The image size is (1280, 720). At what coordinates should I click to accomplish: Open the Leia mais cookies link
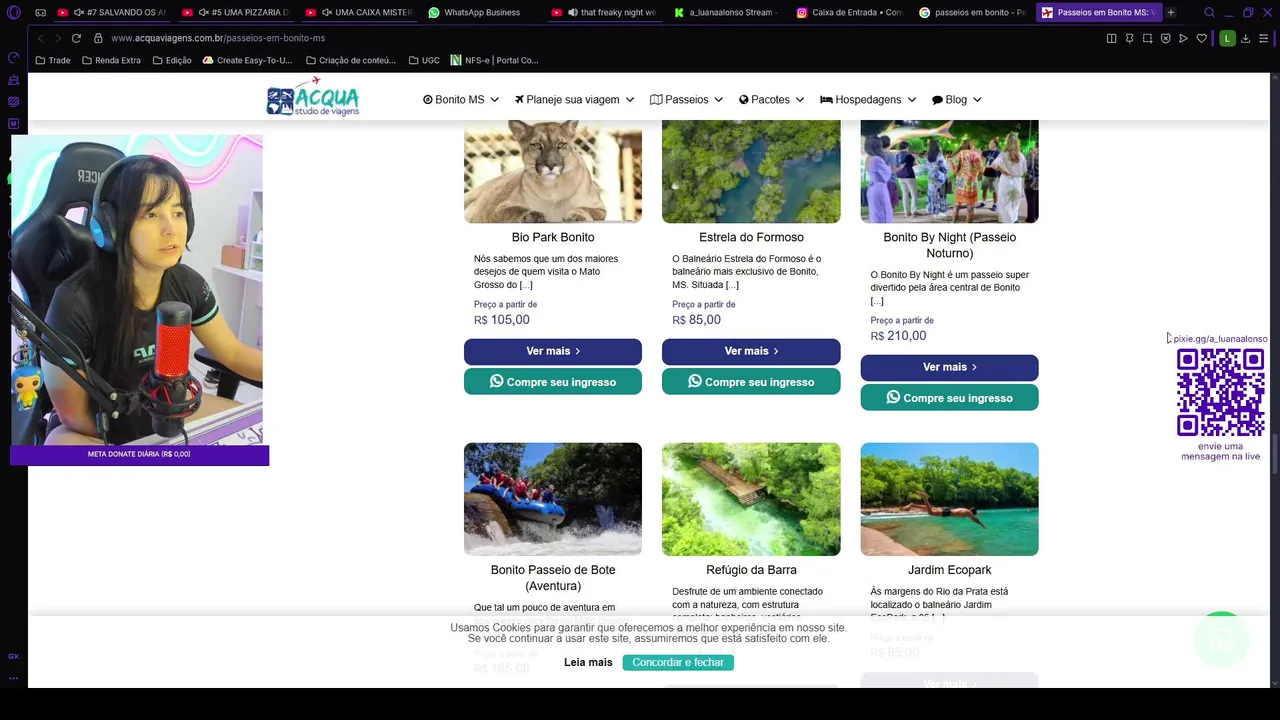588,662
